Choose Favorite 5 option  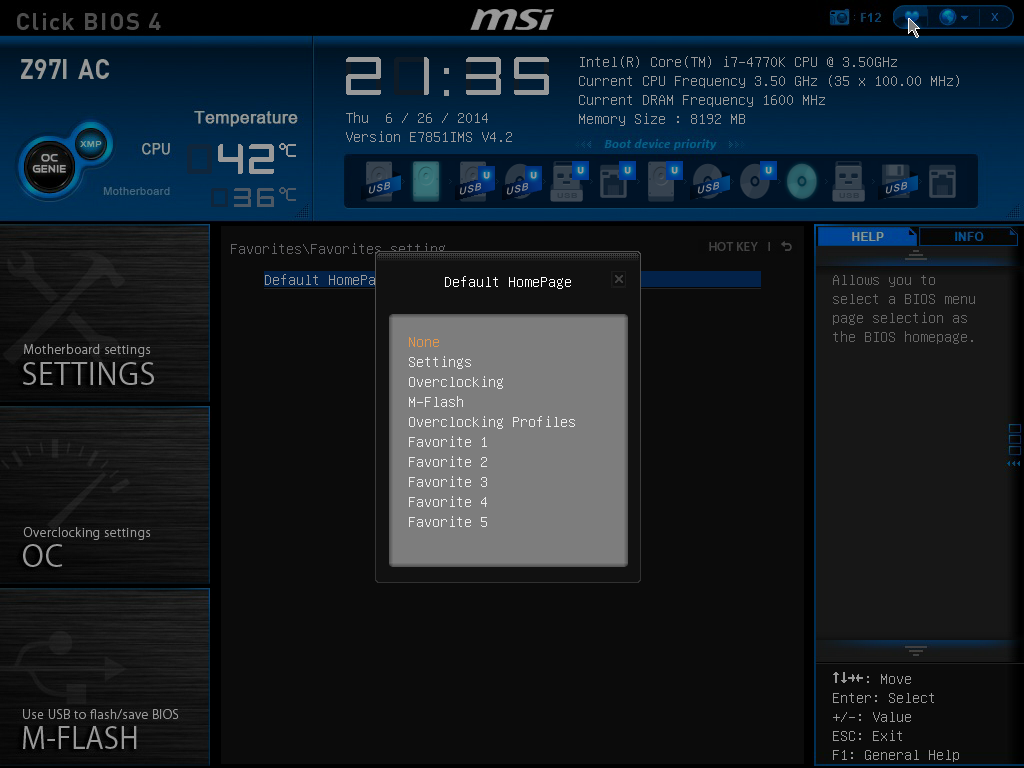[x=447, y=522]
